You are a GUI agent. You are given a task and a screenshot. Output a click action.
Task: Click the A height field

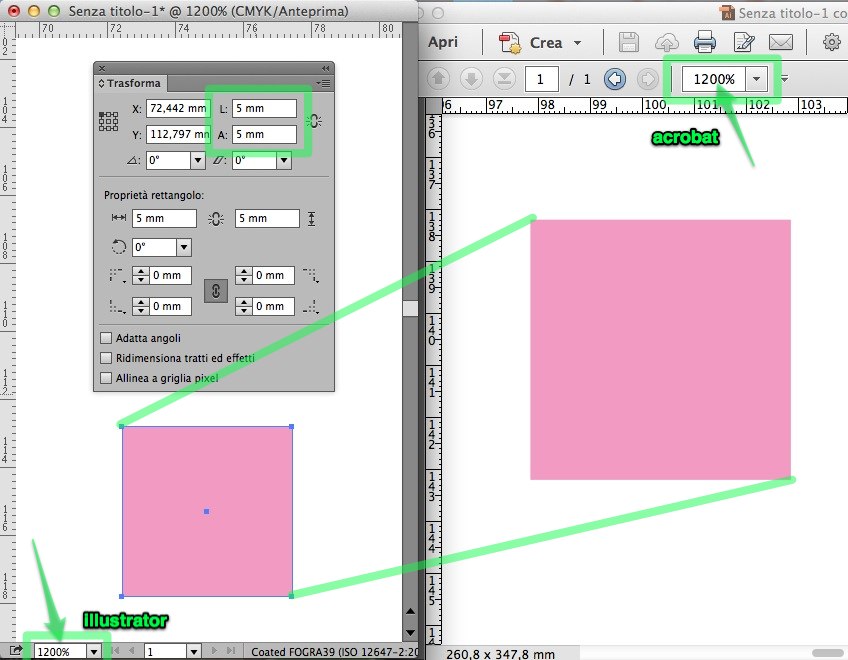coord(264,134)
